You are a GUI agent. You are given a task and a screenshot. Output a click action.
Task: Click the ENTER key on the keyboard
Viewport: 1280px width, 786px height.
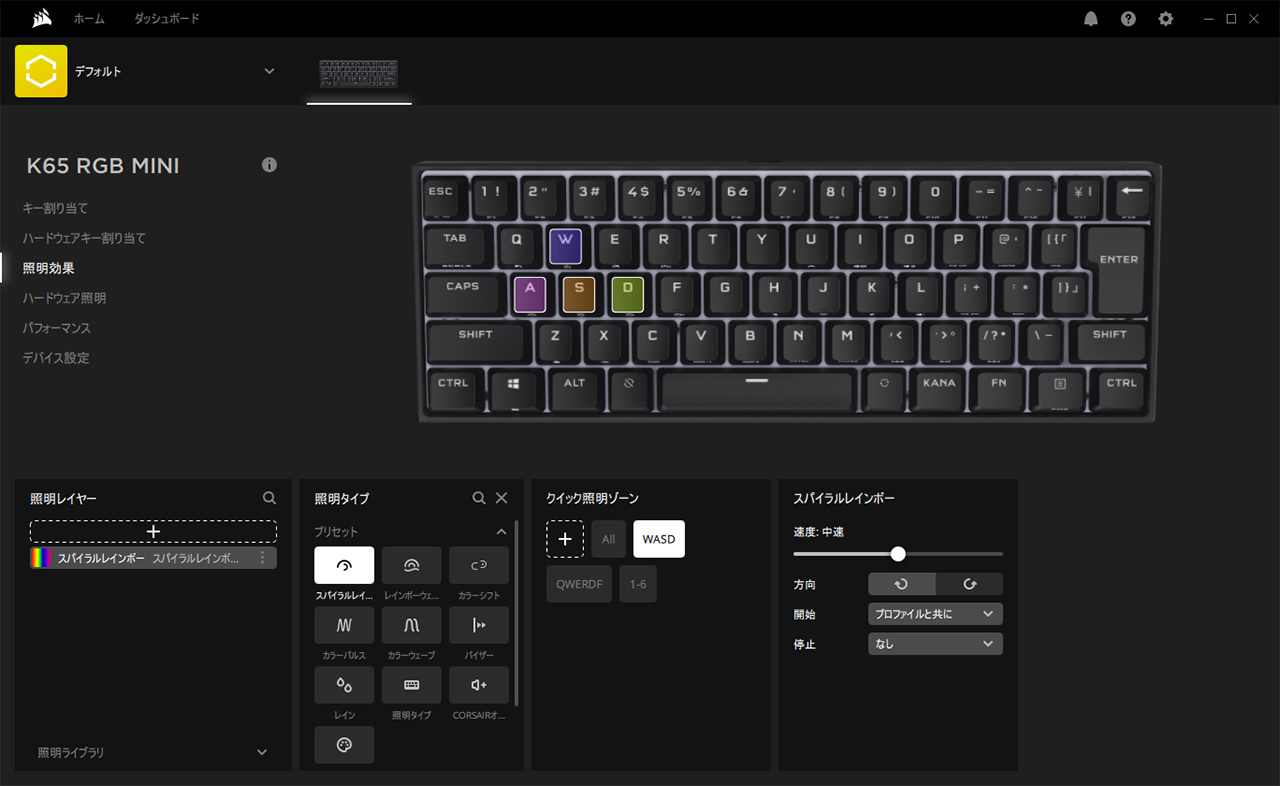pos(1118,270)
